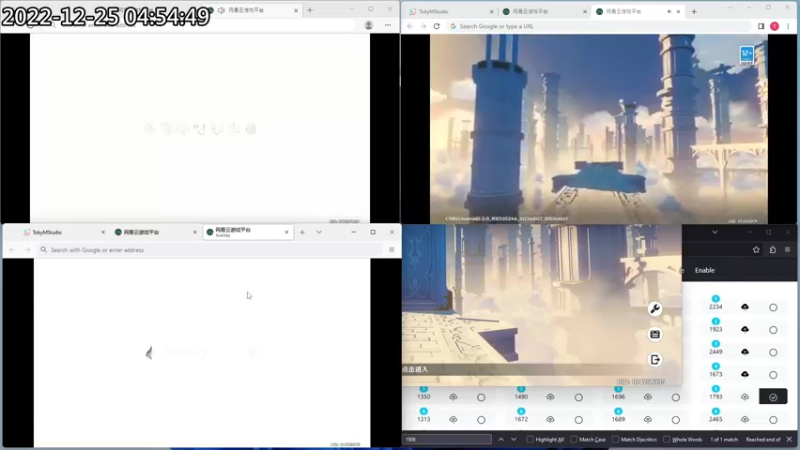Open the wrench settings icon on the game overlay
Screen dimensions: 800x450
[655, 309]
